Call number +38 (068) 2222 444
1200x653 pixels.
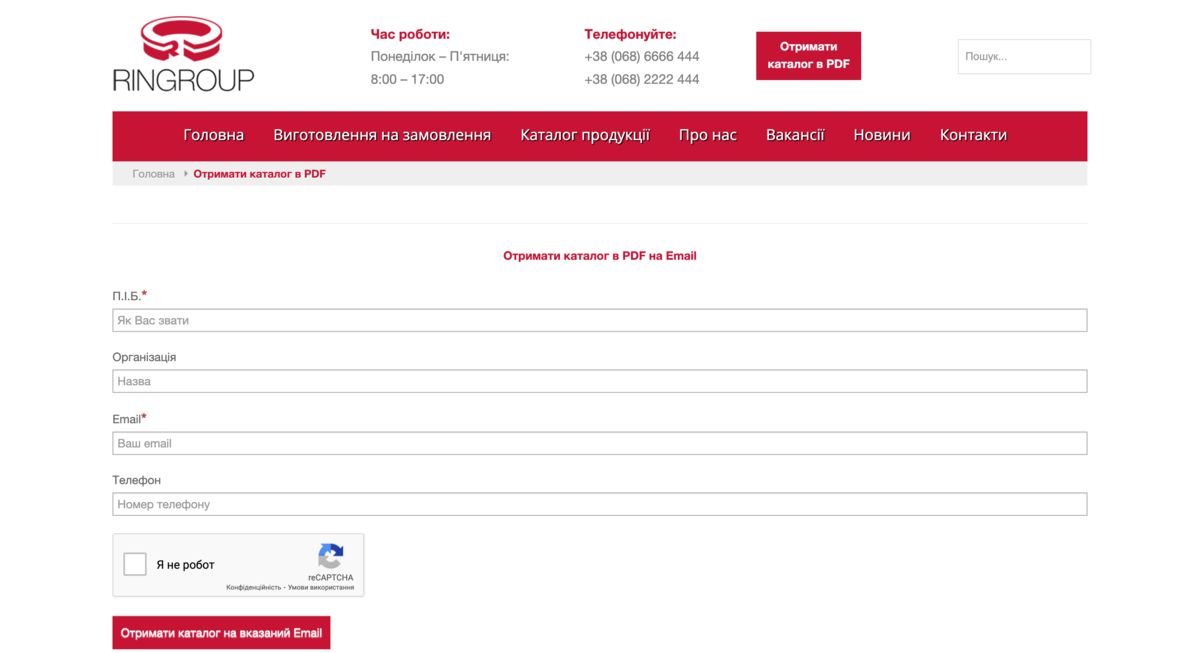(641, 78)
